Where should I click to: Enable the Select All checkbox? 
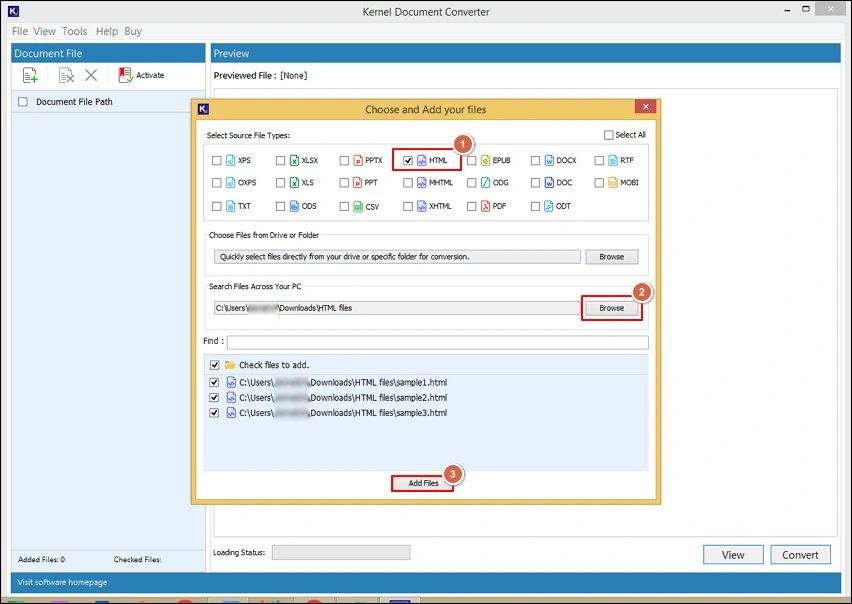[x=609, y=135]
